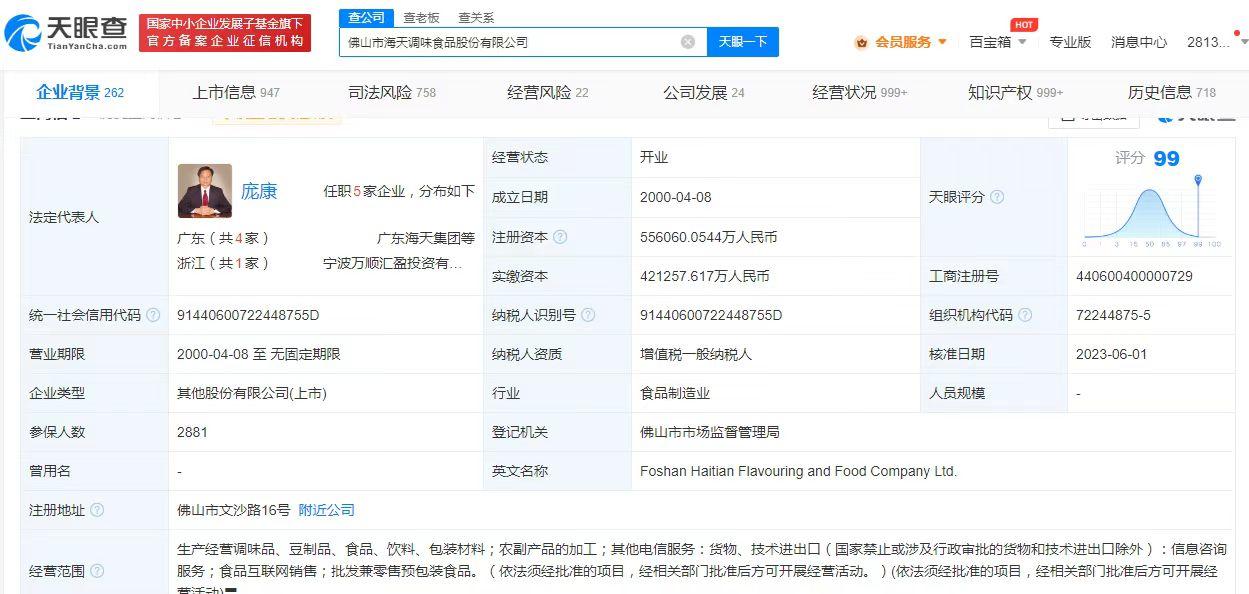Open the 经营风险 tab
Image resolution: width=1249 pixels, height=594 pixels.
tap(548, 93)
